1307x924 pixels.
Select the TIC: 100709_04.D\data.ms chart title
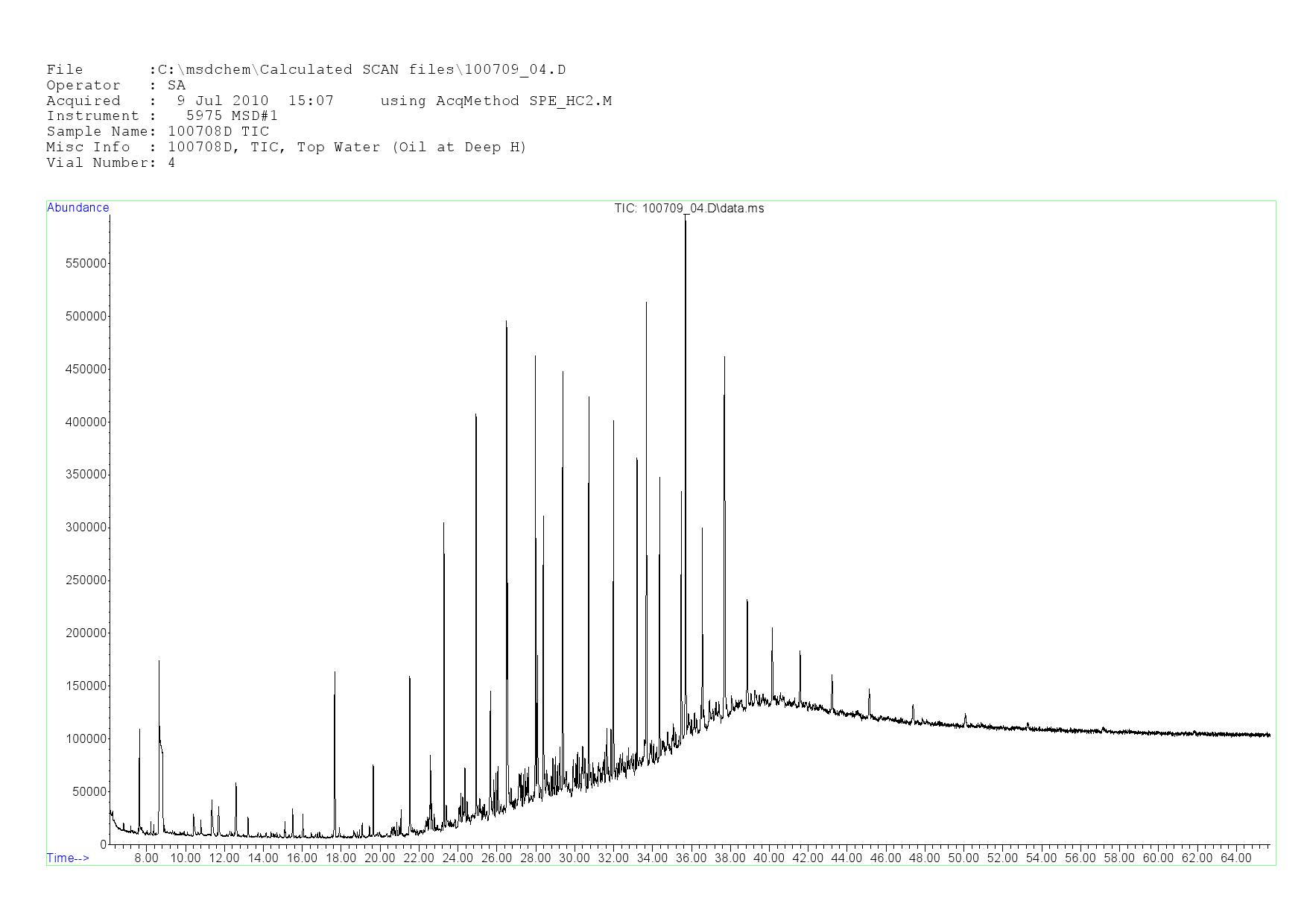[689, 209]
